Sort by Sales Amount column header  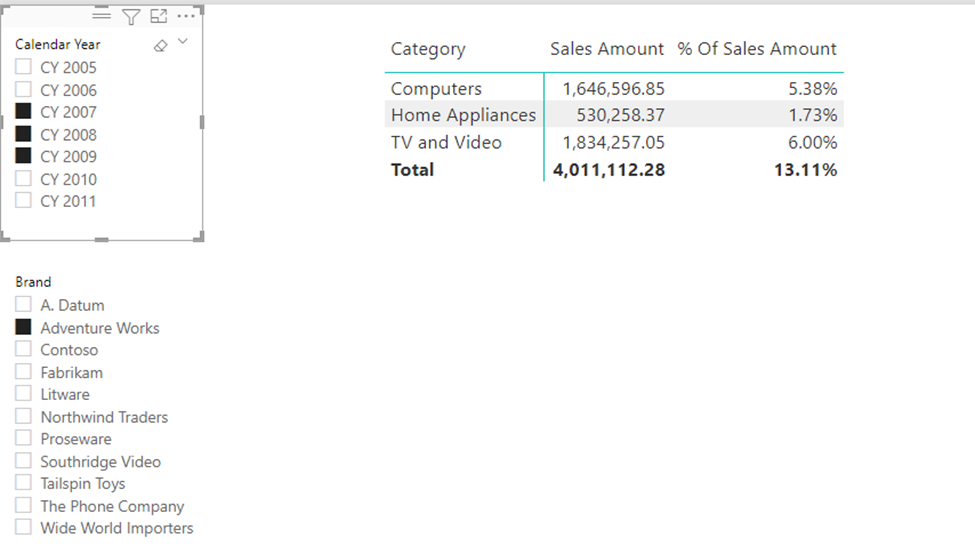point(607,49)
